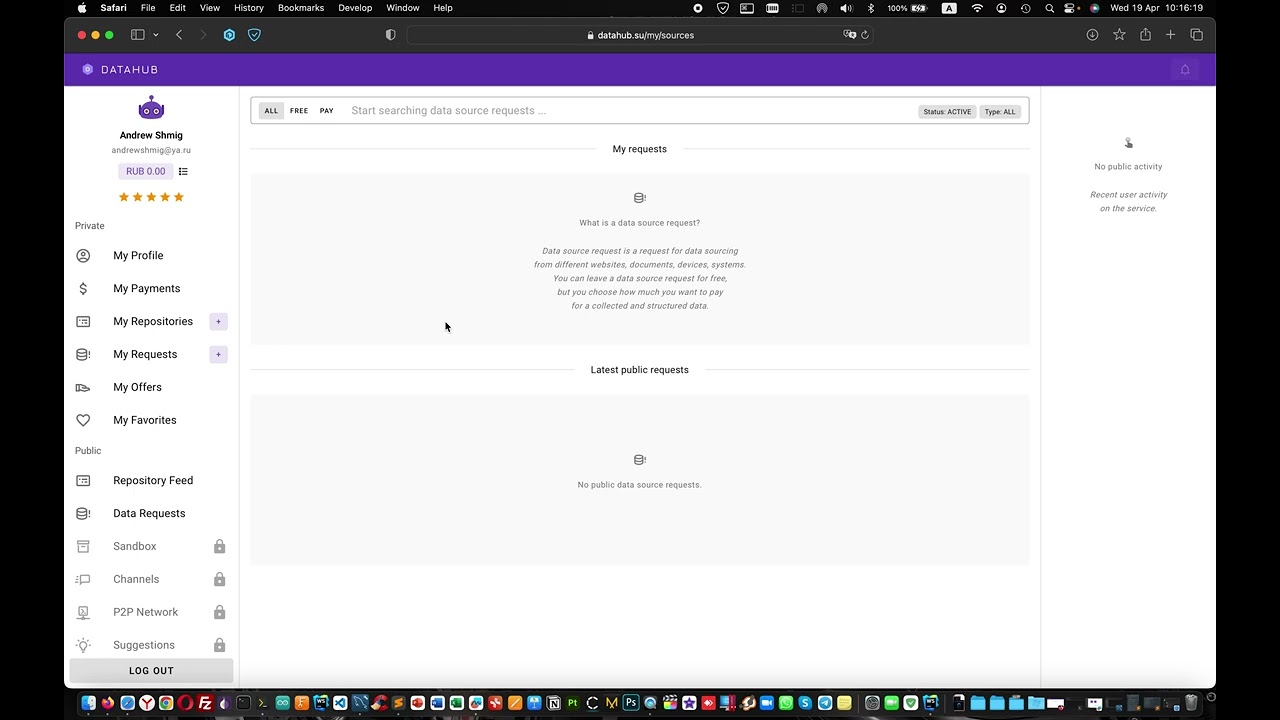
Task: Add new request with plus button
Action: [x=218, y=354]
